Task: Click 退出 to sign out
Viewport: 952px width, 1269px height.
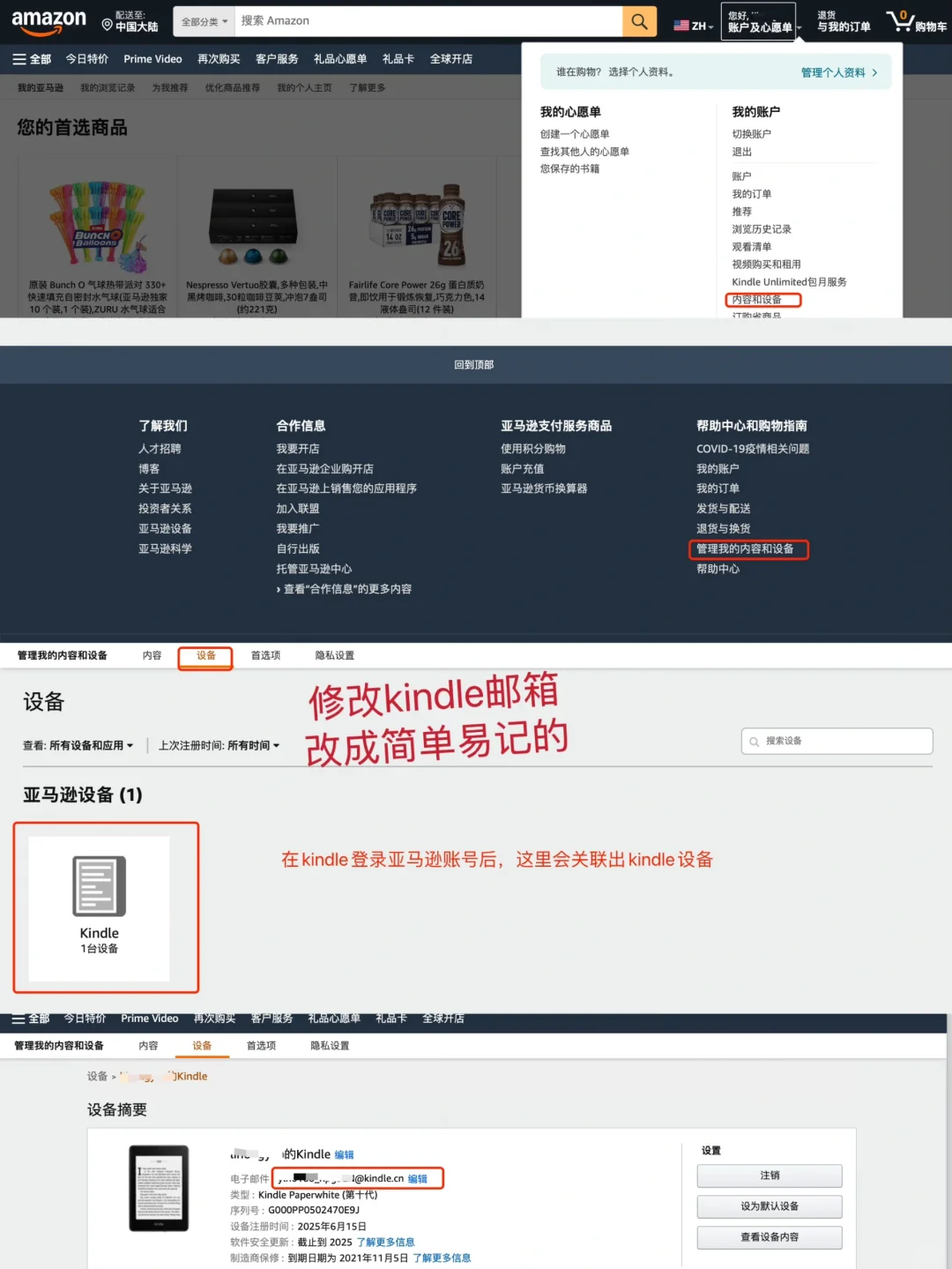Action: (742, 152)
